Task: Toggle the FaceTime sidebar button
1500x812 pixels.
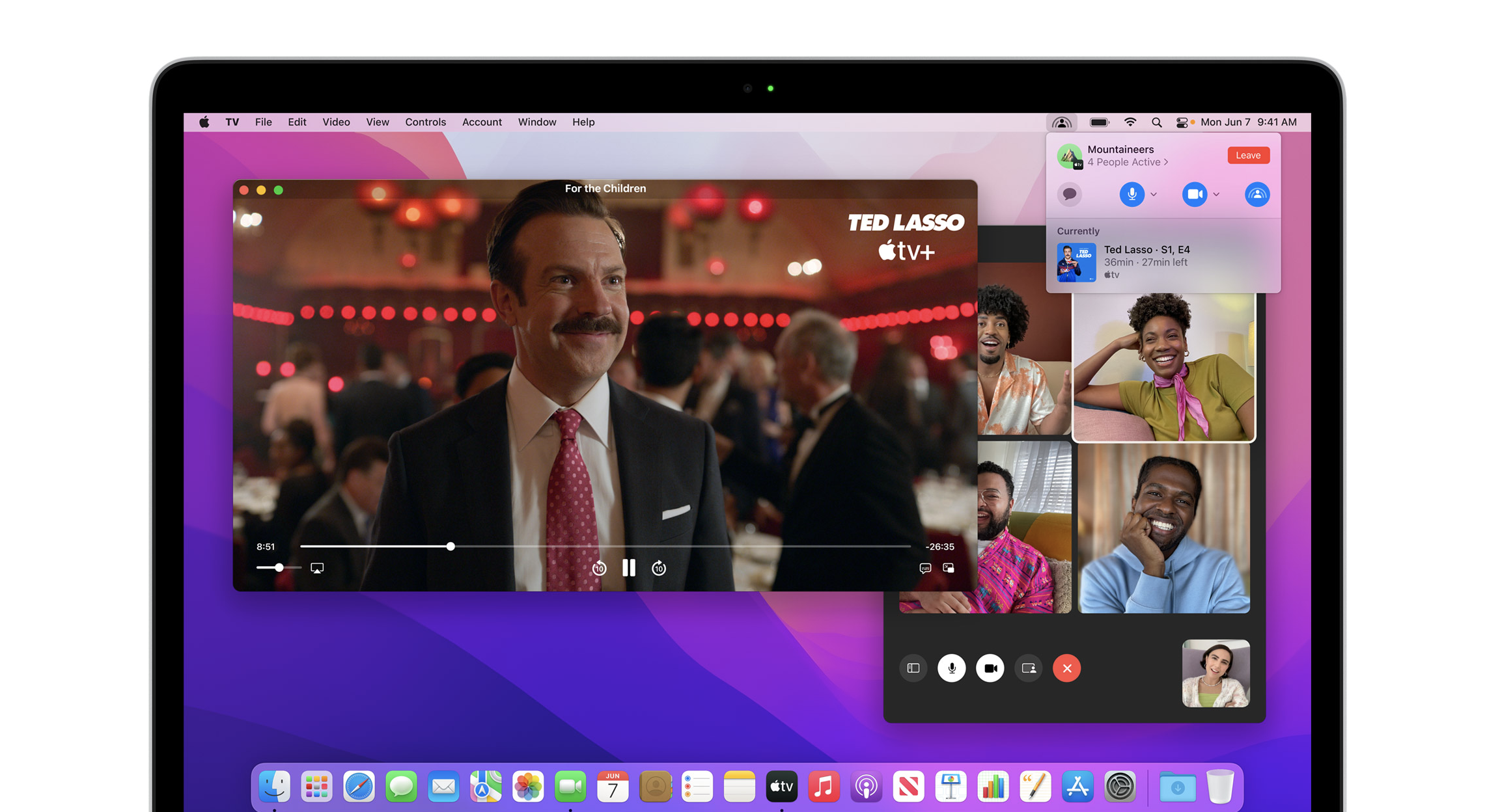Action: [913, 668]
